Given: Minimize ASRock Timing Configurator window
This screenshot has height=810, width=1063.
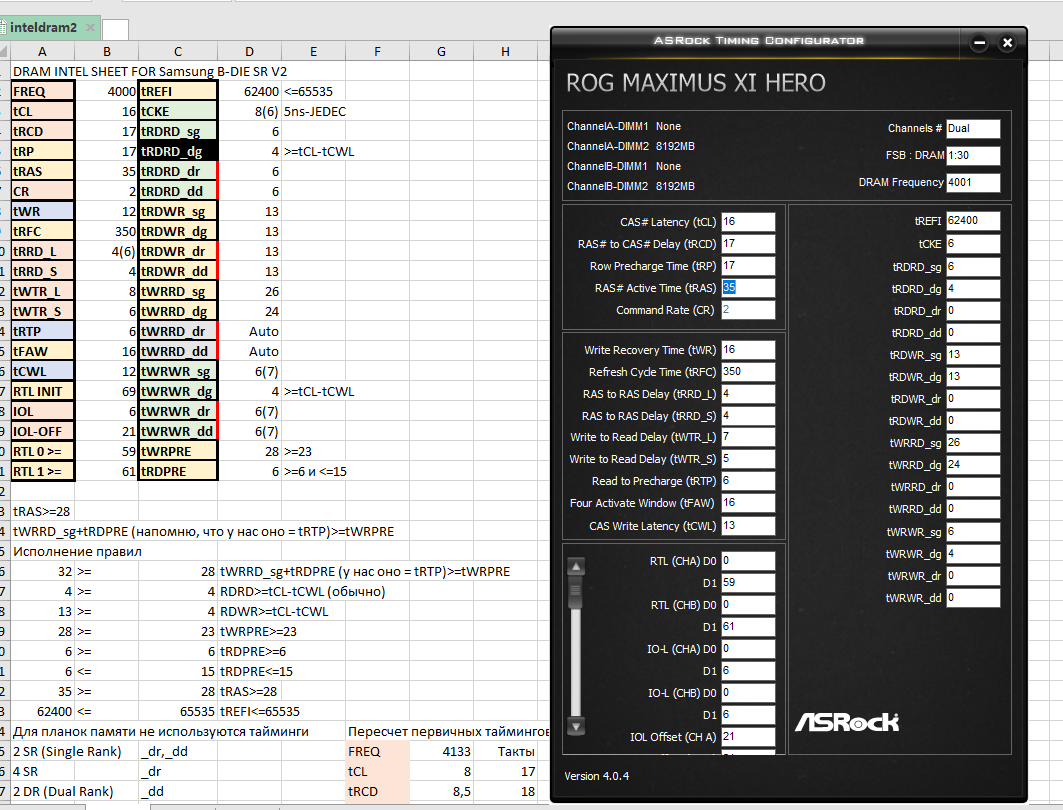Looking at the screenshot, I should tap(979, 43).
